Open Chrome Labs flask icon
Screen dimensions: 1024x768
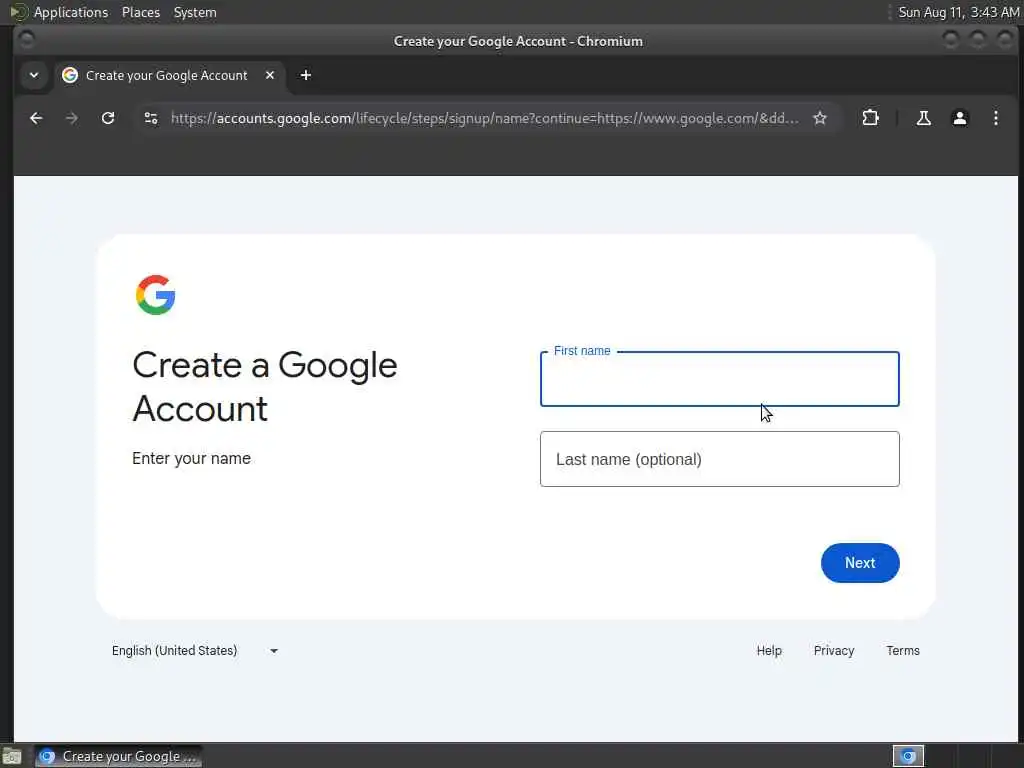[x=923, y=118]
